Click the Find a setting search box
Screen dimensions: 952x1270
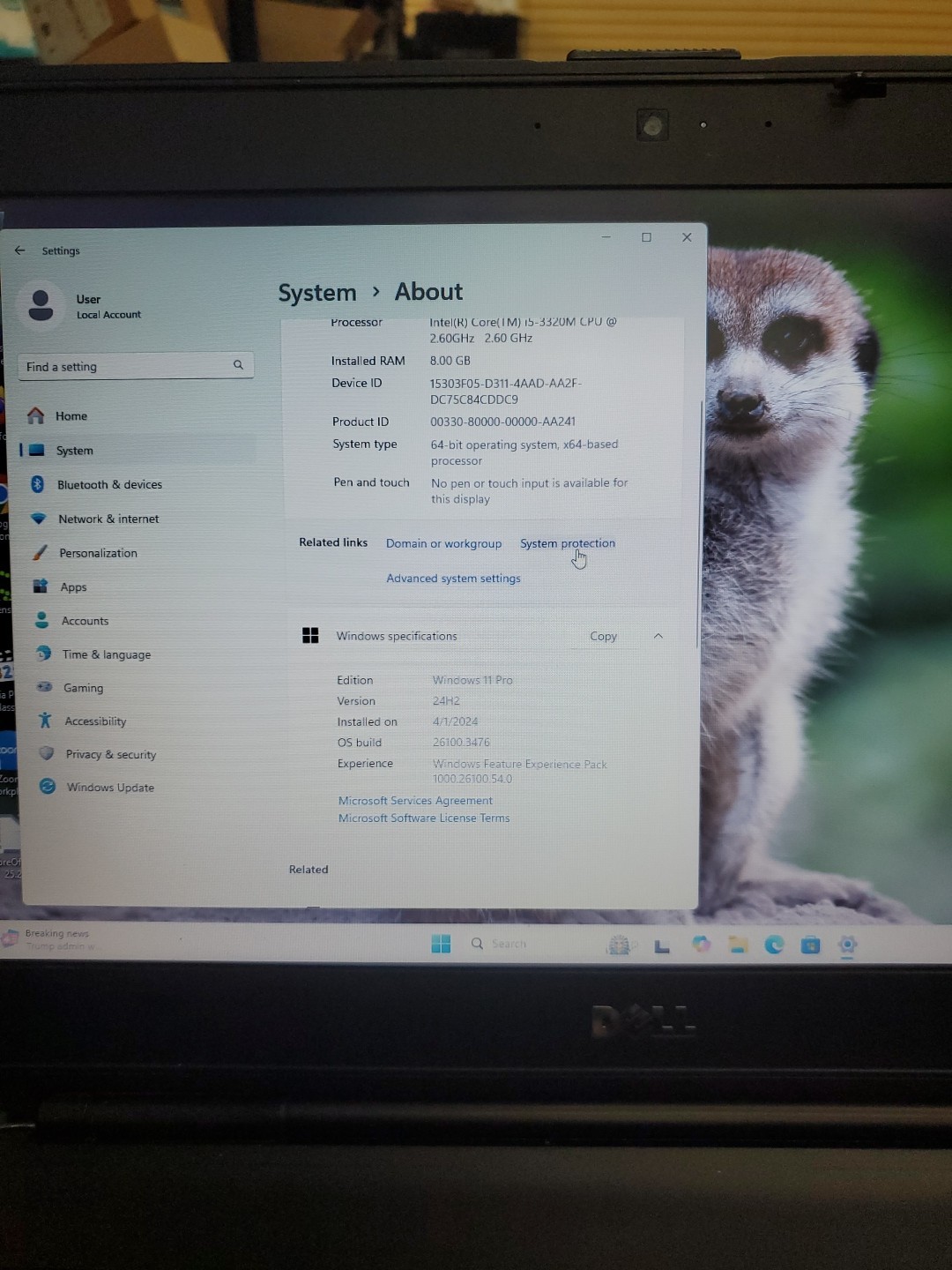136,366
